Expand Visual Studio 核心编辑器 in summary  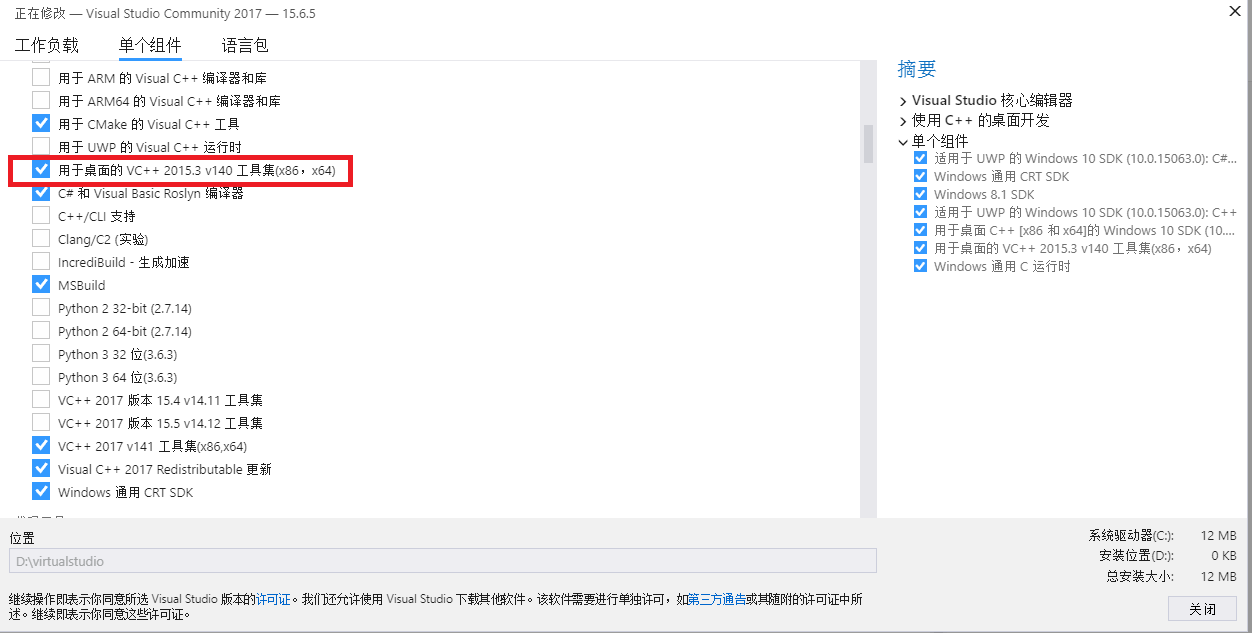(x=903, y=101)
